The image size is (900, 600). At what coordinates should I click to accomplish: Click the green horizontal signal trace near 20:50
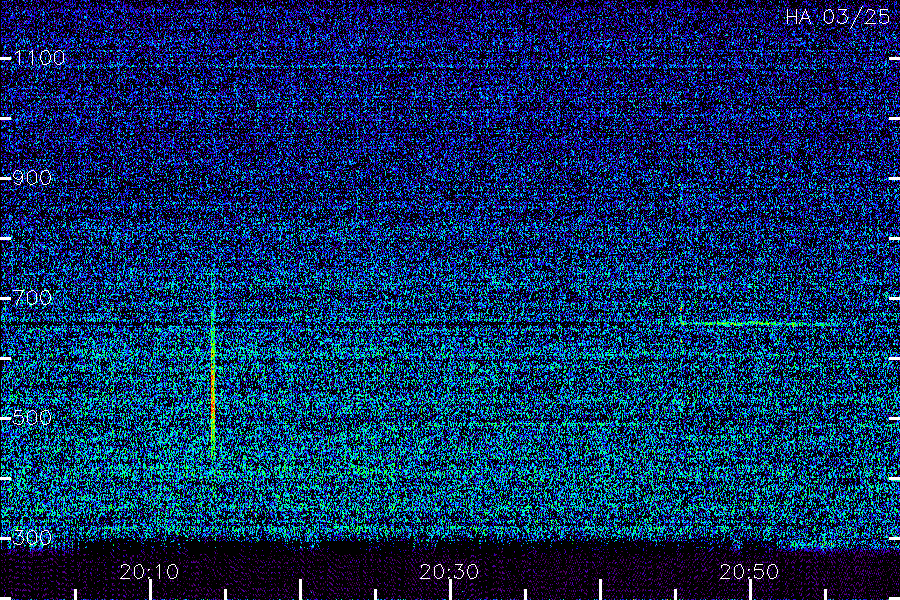[x=758, y=324]
